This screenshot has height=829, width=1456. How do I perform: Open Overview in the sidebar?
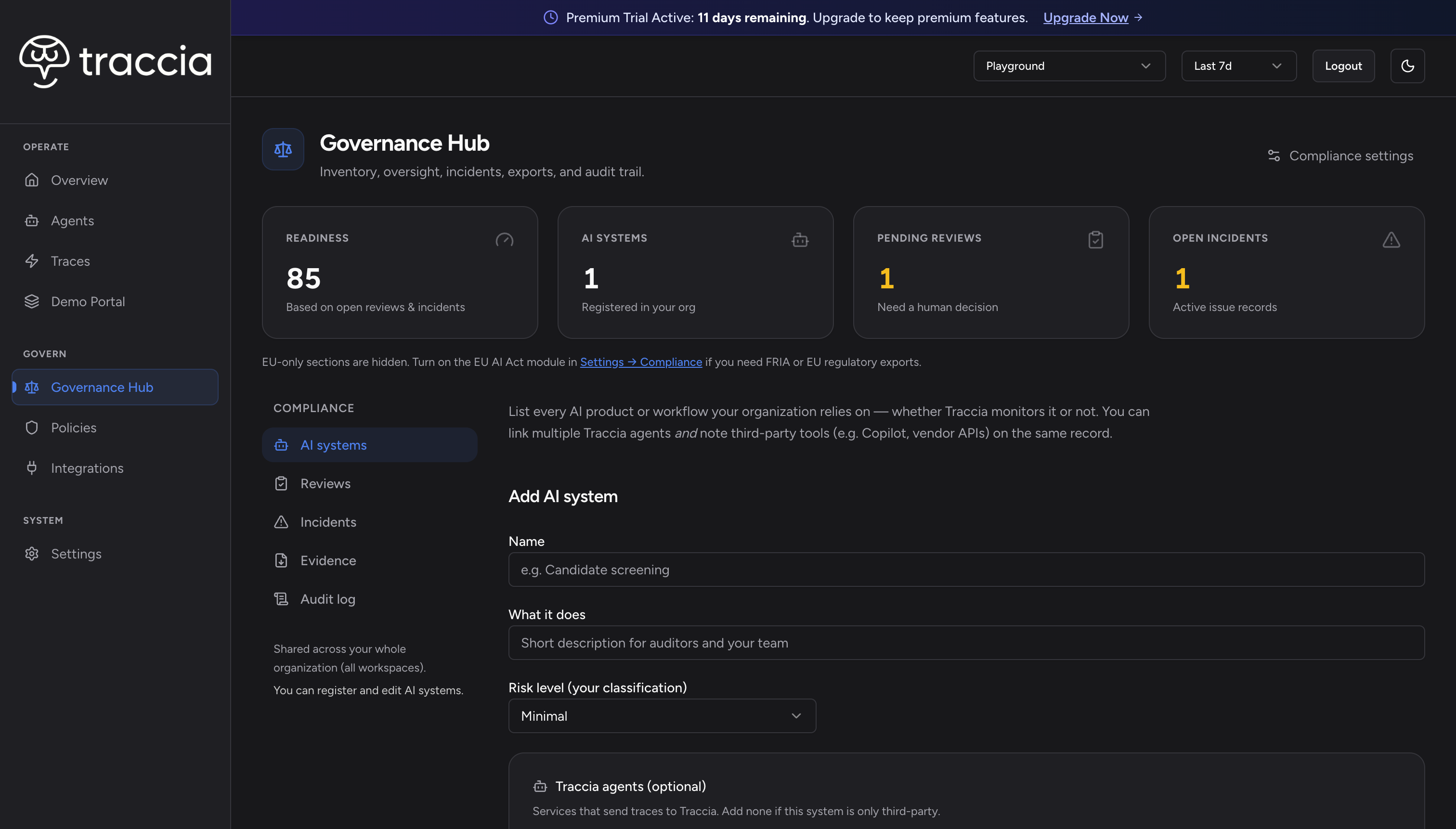point(115,180)
